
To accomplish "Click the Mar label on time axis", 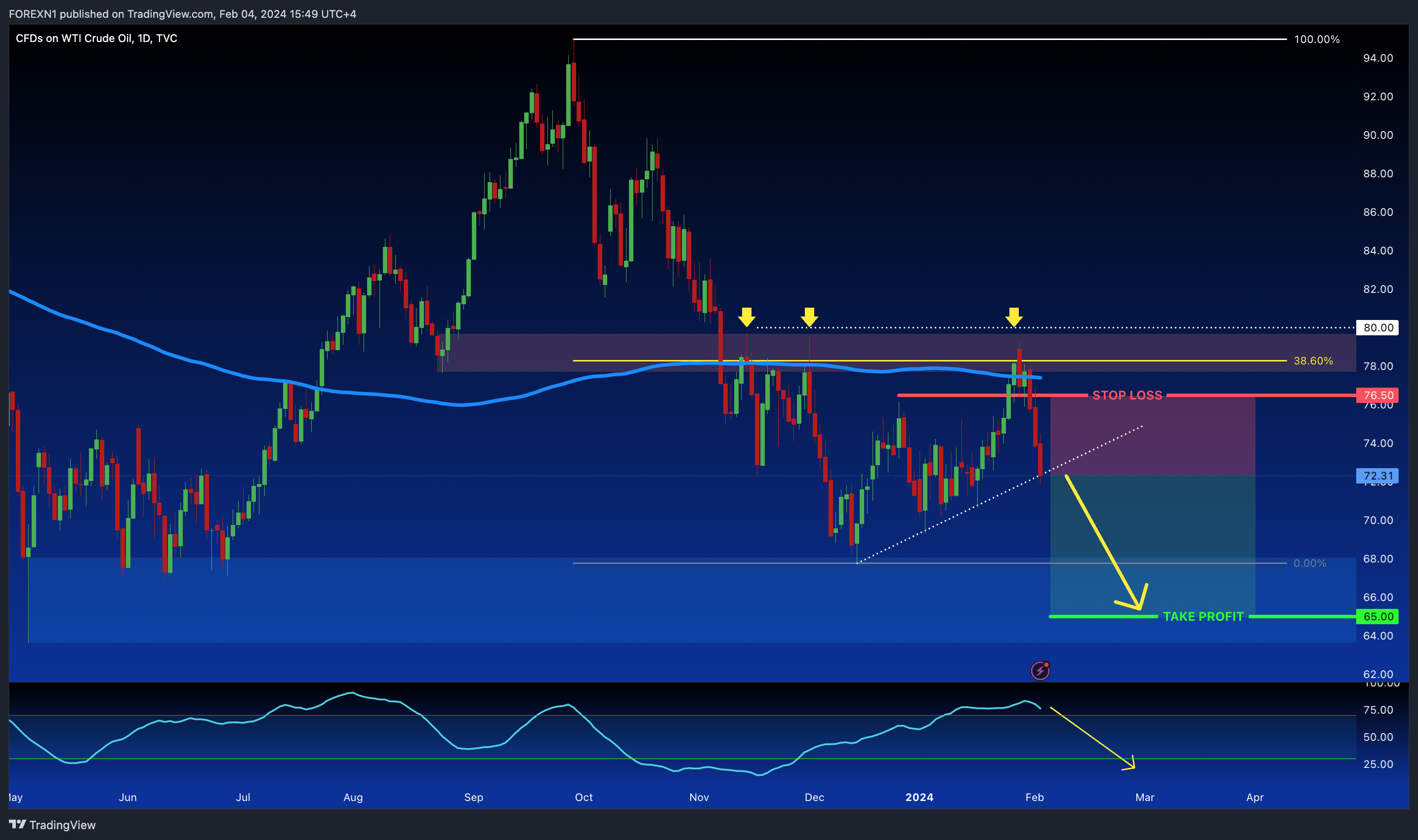I will tap(1144, 797).
